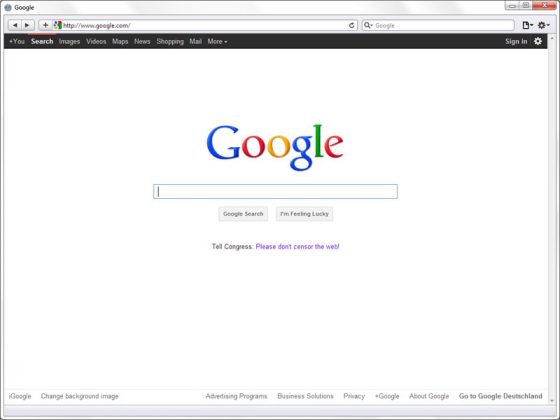Click the Google logo
The height and width of the screenshot is (420, 560).
pyautogui.click(x=275, y=147)
